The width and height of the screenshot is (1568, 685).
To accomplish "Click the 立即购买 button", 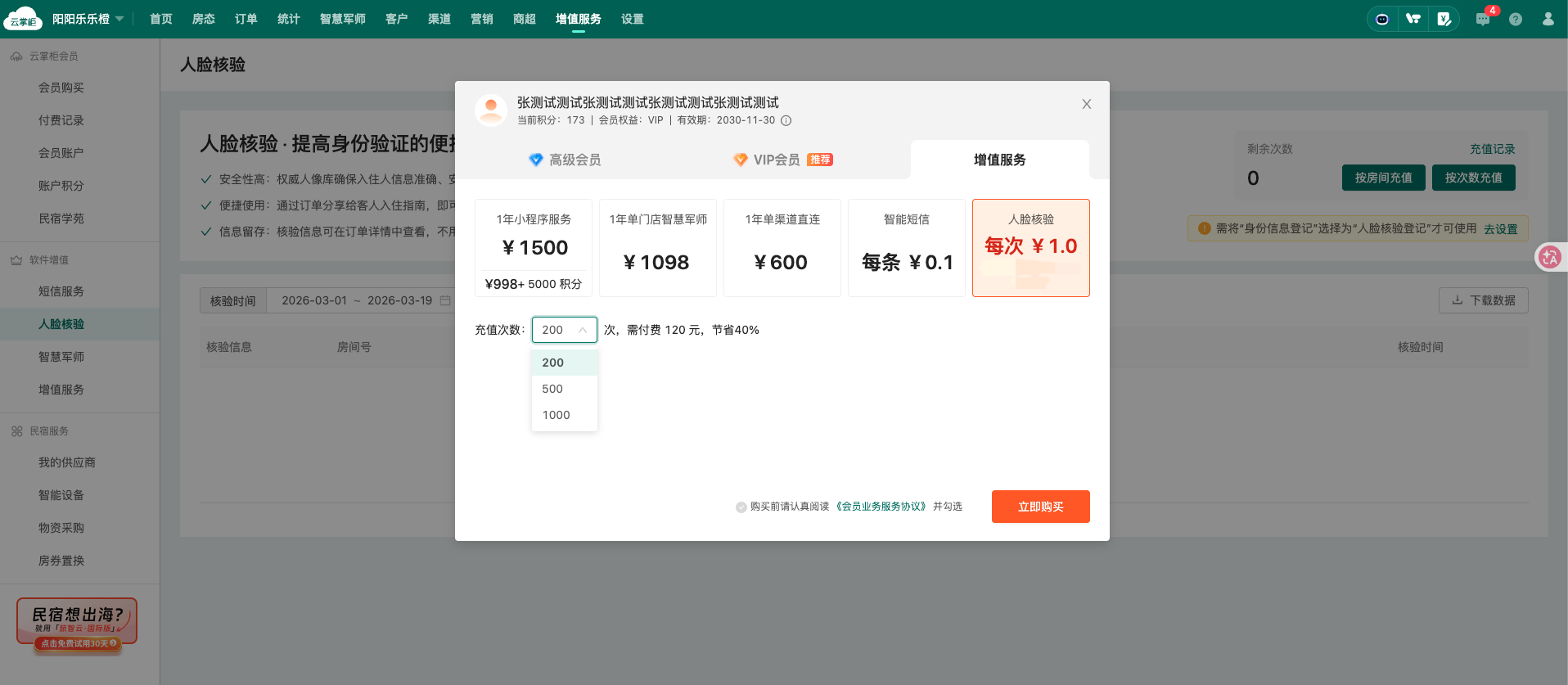I will (1041, 507).
